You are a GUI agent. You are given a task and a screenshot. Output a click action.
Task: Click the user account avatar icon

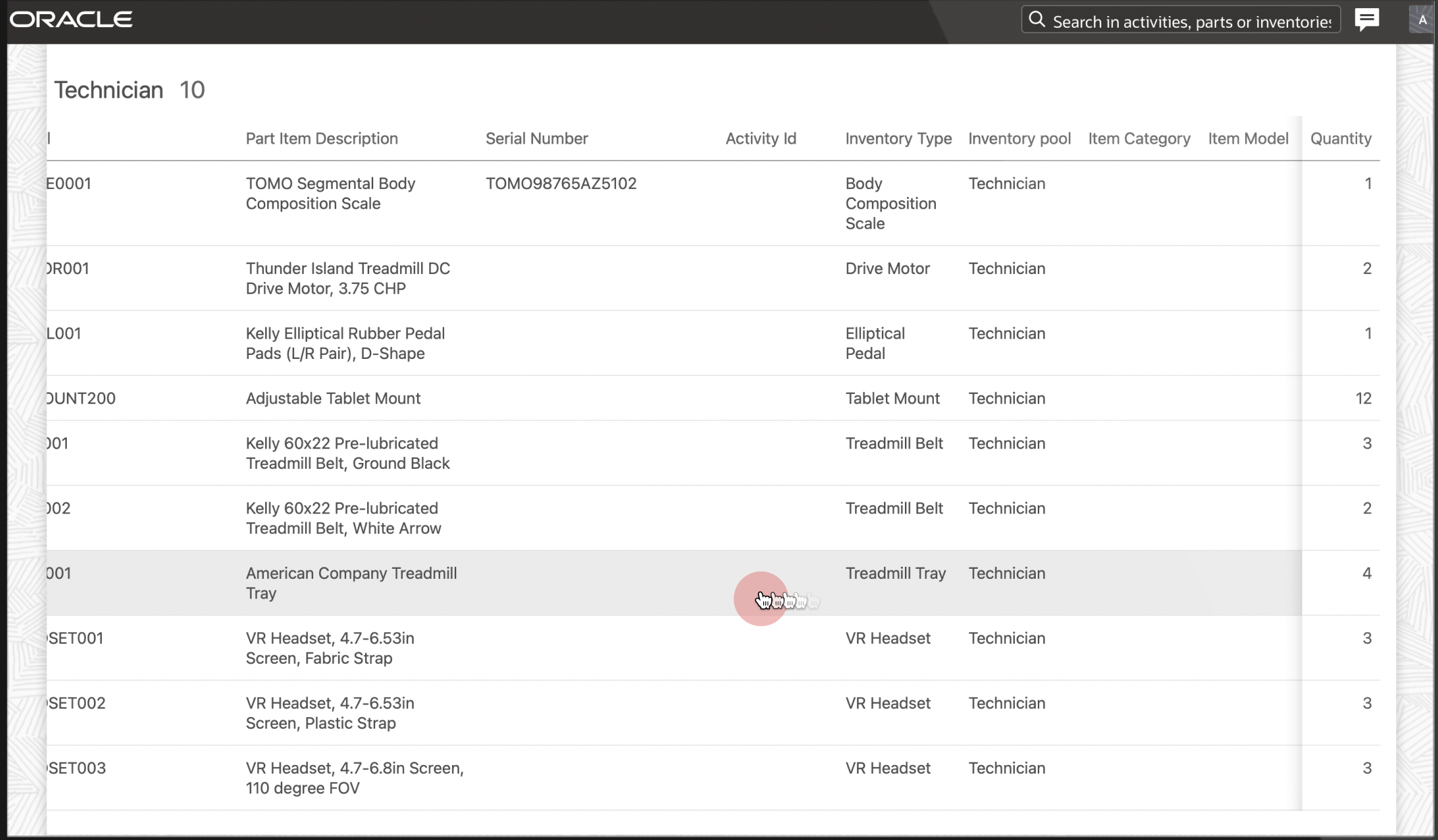[x=1422, y=20]
